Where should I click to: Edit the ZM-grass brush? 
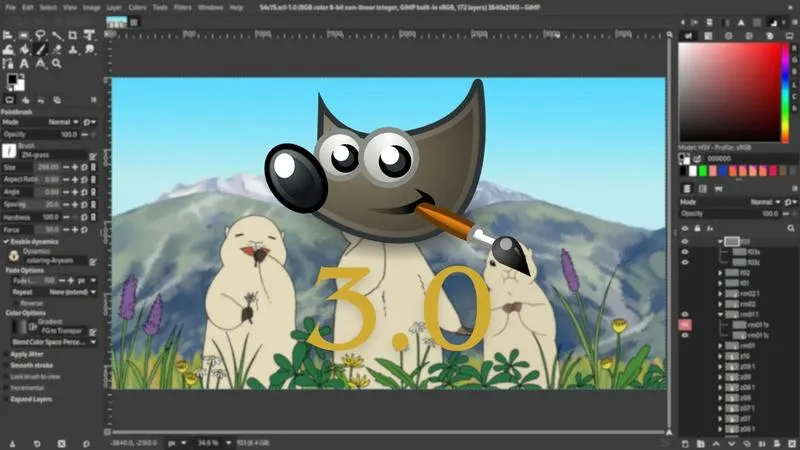click(93, 156)
